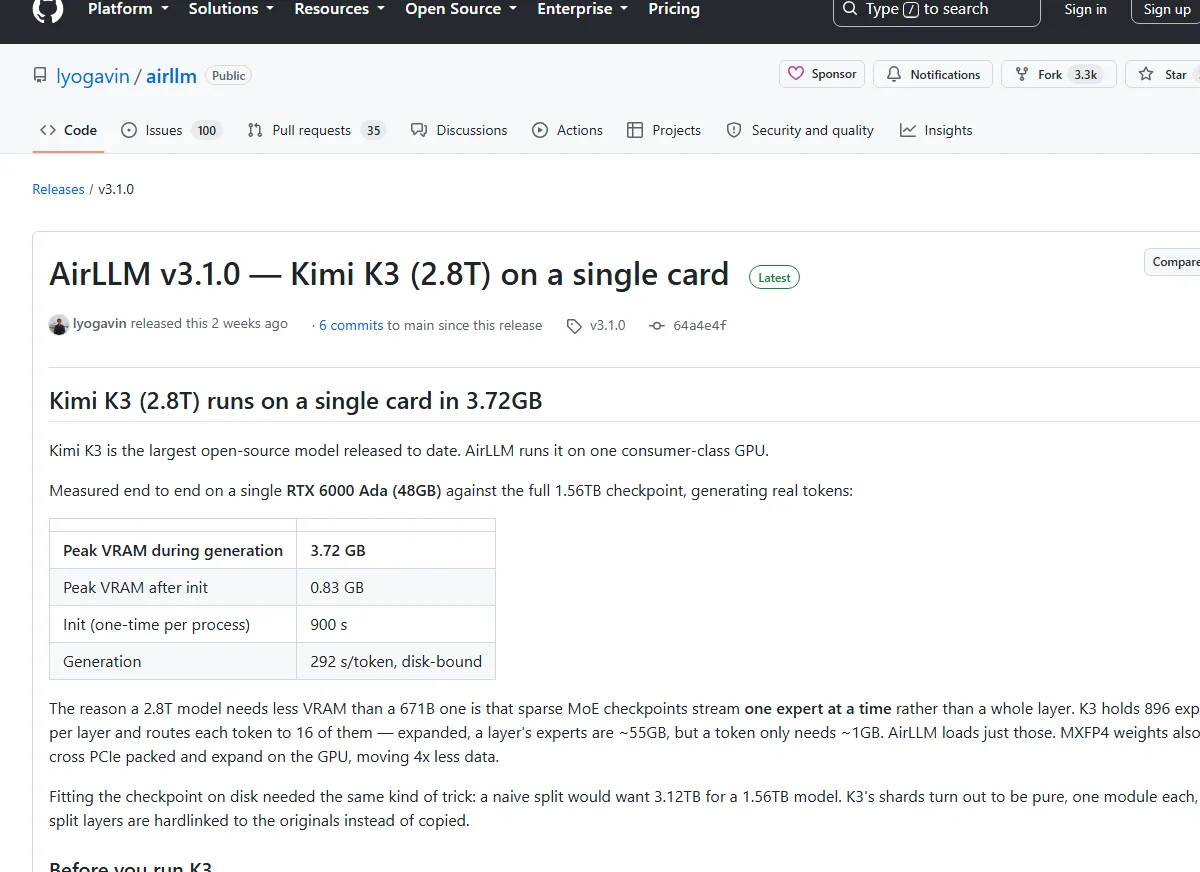Click the '0.83 GB' table cell

coord(396,587)
